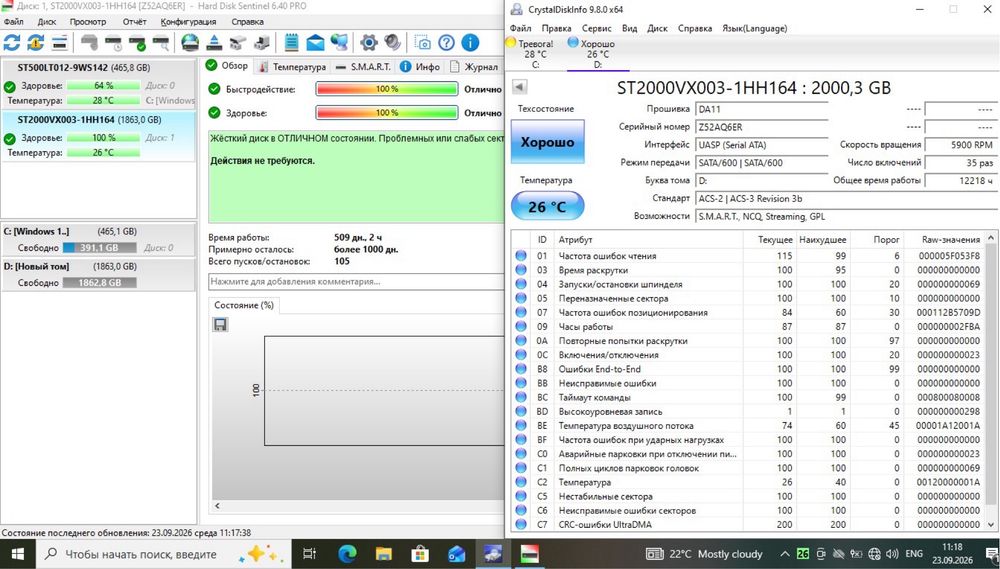
Task: Switch to the Инфо tab
Action: pyautogui.click(x=420, y=66)
